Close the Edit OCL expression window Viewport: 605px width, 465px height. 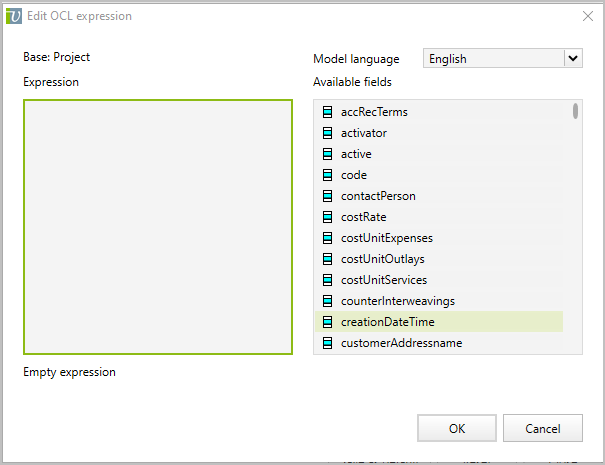click(587, 16)
